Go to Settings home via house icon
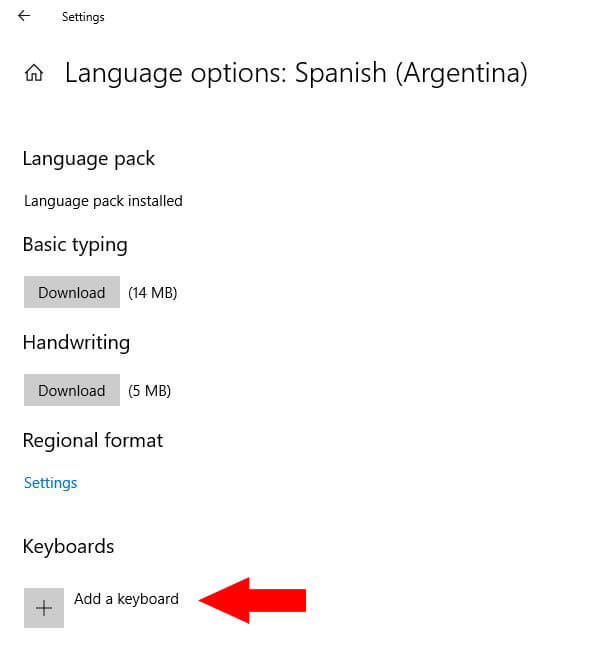Image resolution: width=615 pixels, height=665 pixels. tap(34, 73)
